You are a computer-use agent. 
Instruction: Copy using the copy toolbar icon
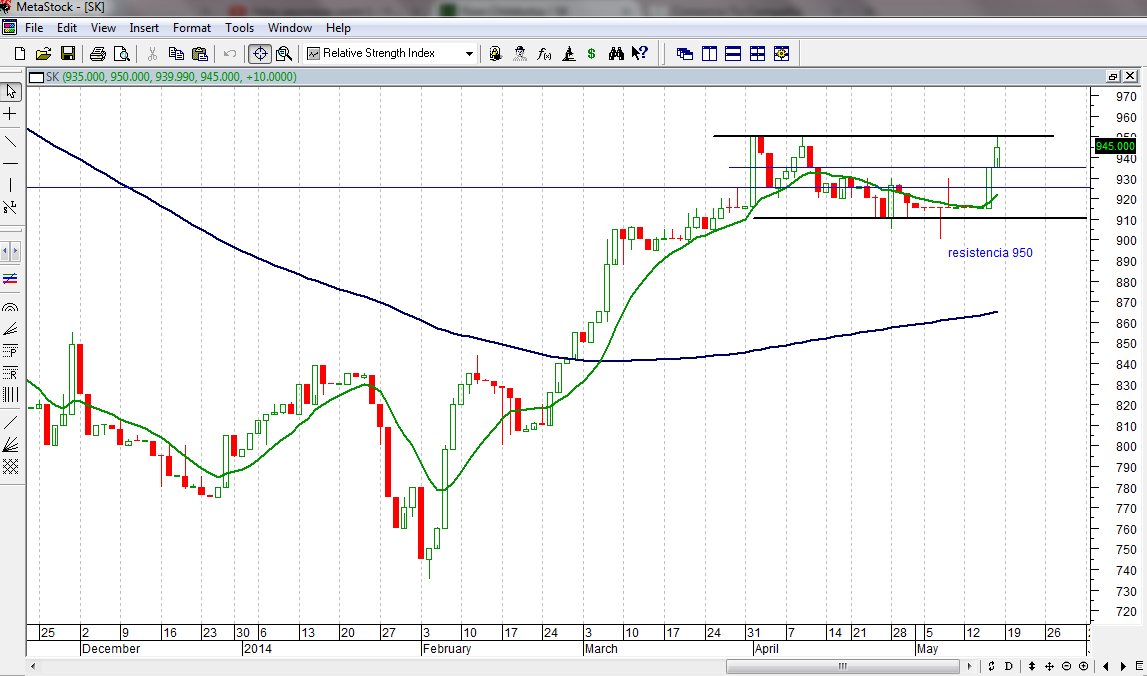[176, 53]
